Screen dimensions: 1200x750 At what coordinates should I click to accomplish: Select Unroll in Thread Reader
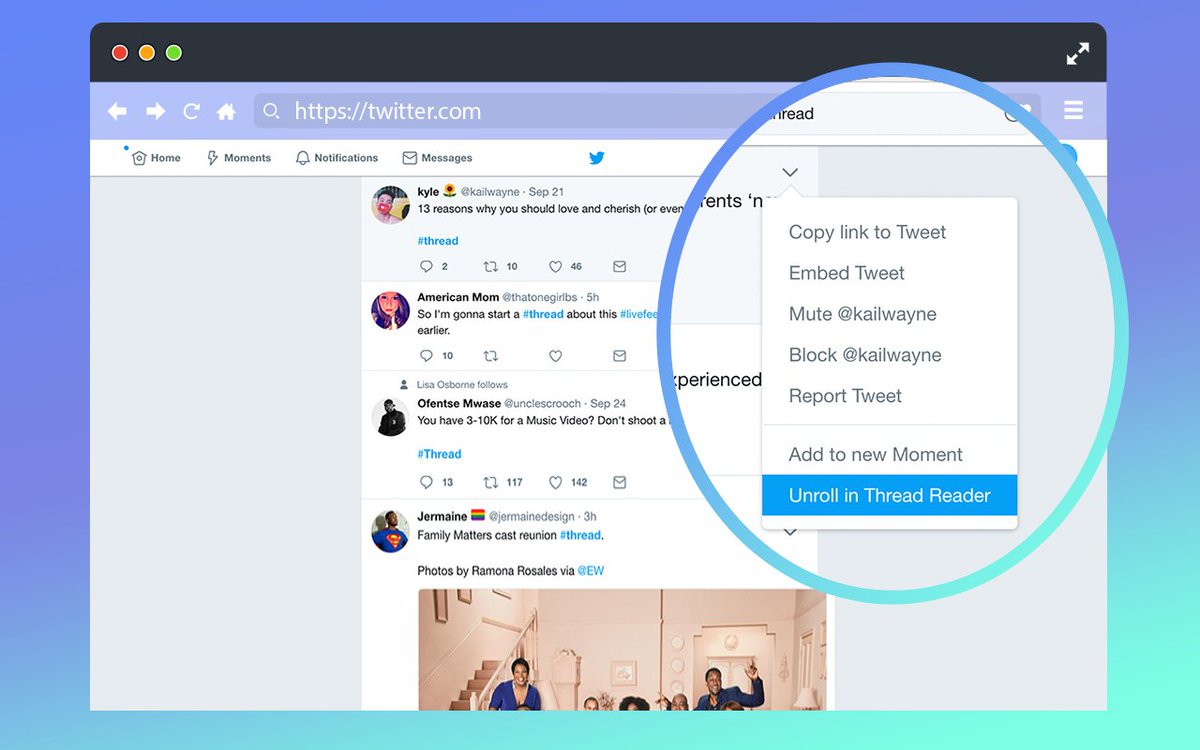point(889,495)
